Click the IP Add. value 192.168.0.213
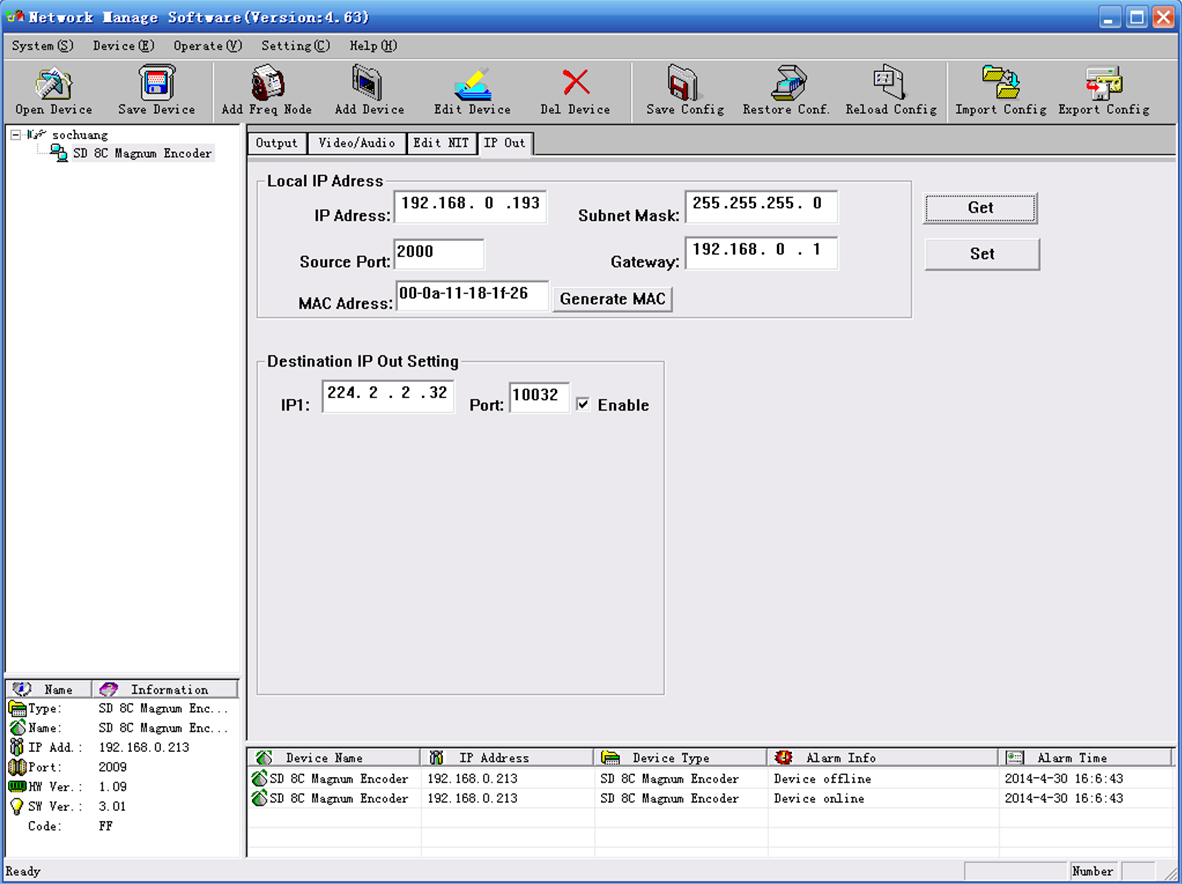 tap(144, 748)
